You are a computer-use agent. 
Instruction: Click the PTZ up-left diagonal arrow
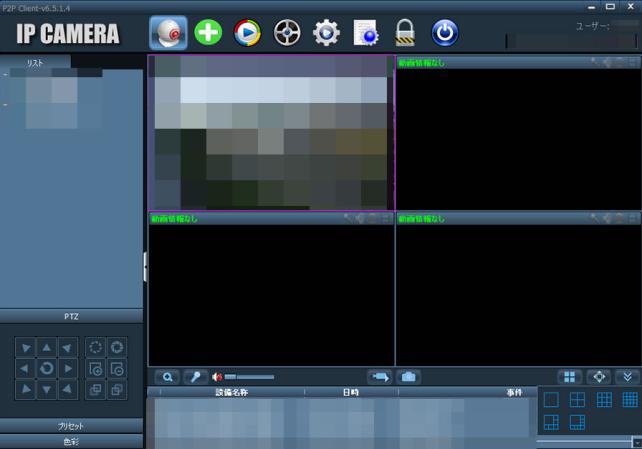coord(25,347)
